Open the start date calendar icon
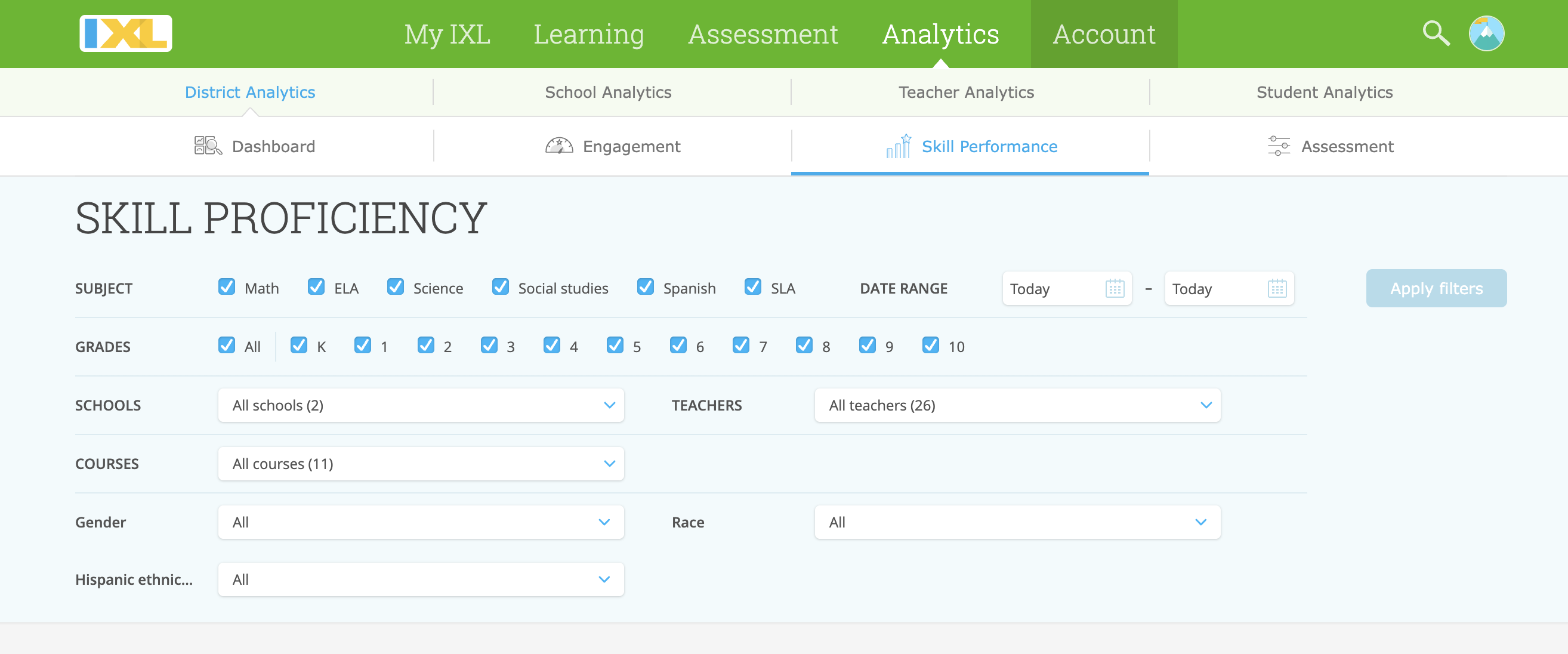Screen dimensions: 1568x654 [x=1115, y=288]
